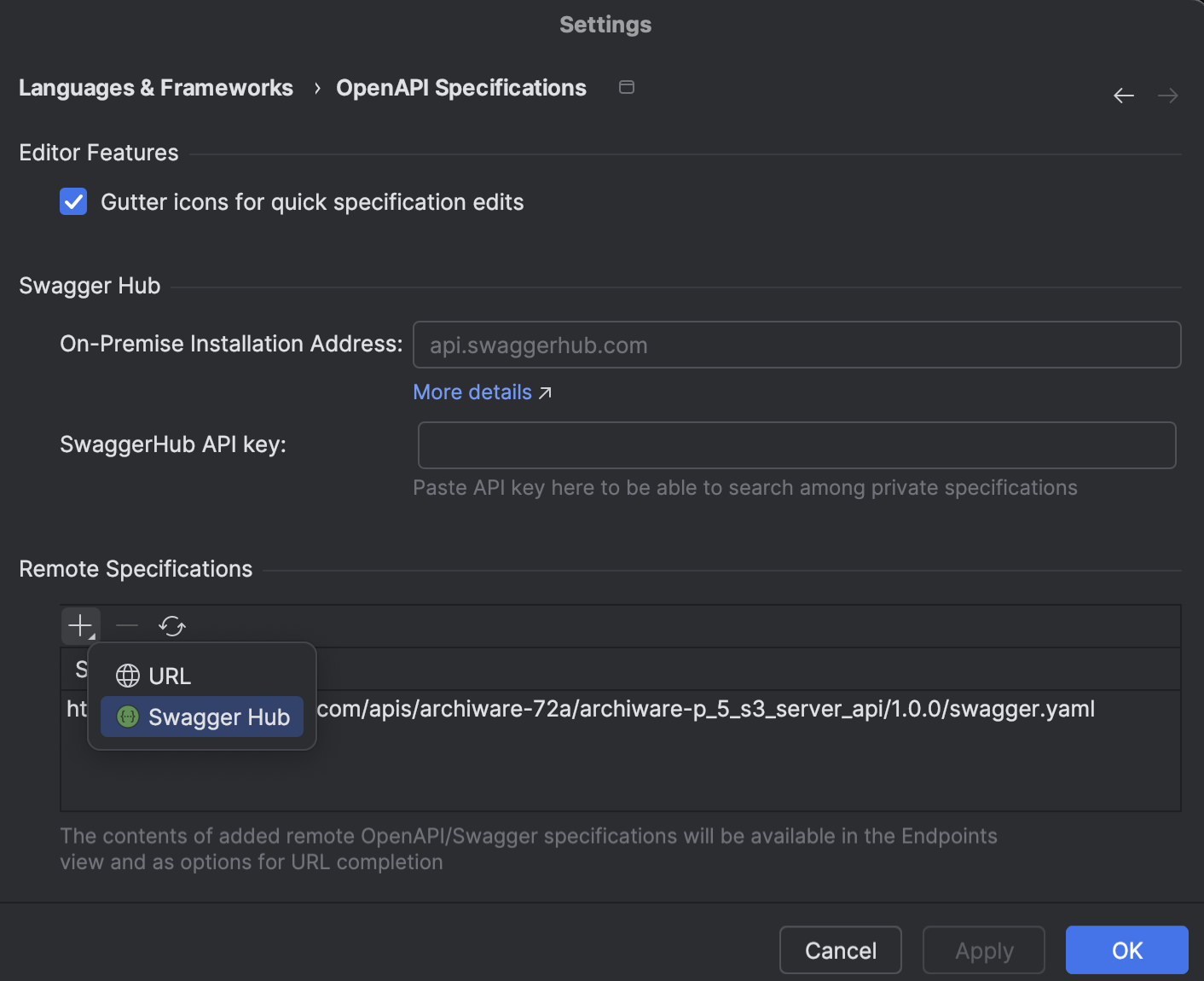Refresh the remote specifications list
Image resolution: width=1204 pixels, height=981 pixels.
point(172,625)
